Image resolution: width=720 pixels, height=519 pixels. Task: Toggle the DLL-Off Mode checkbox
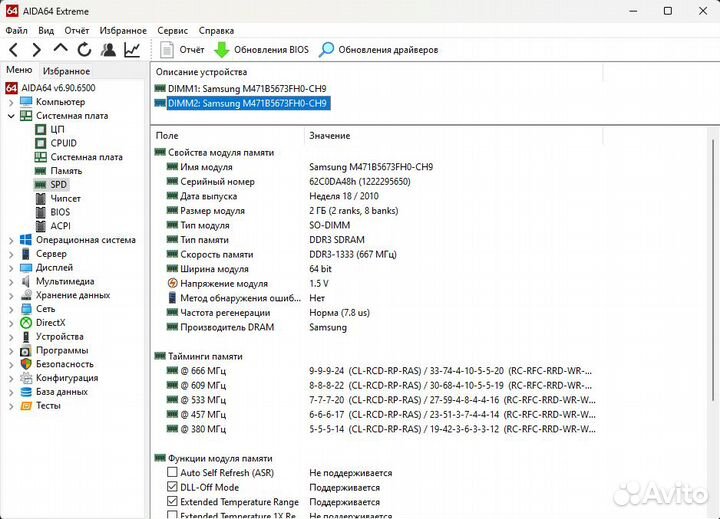[172, 487]
